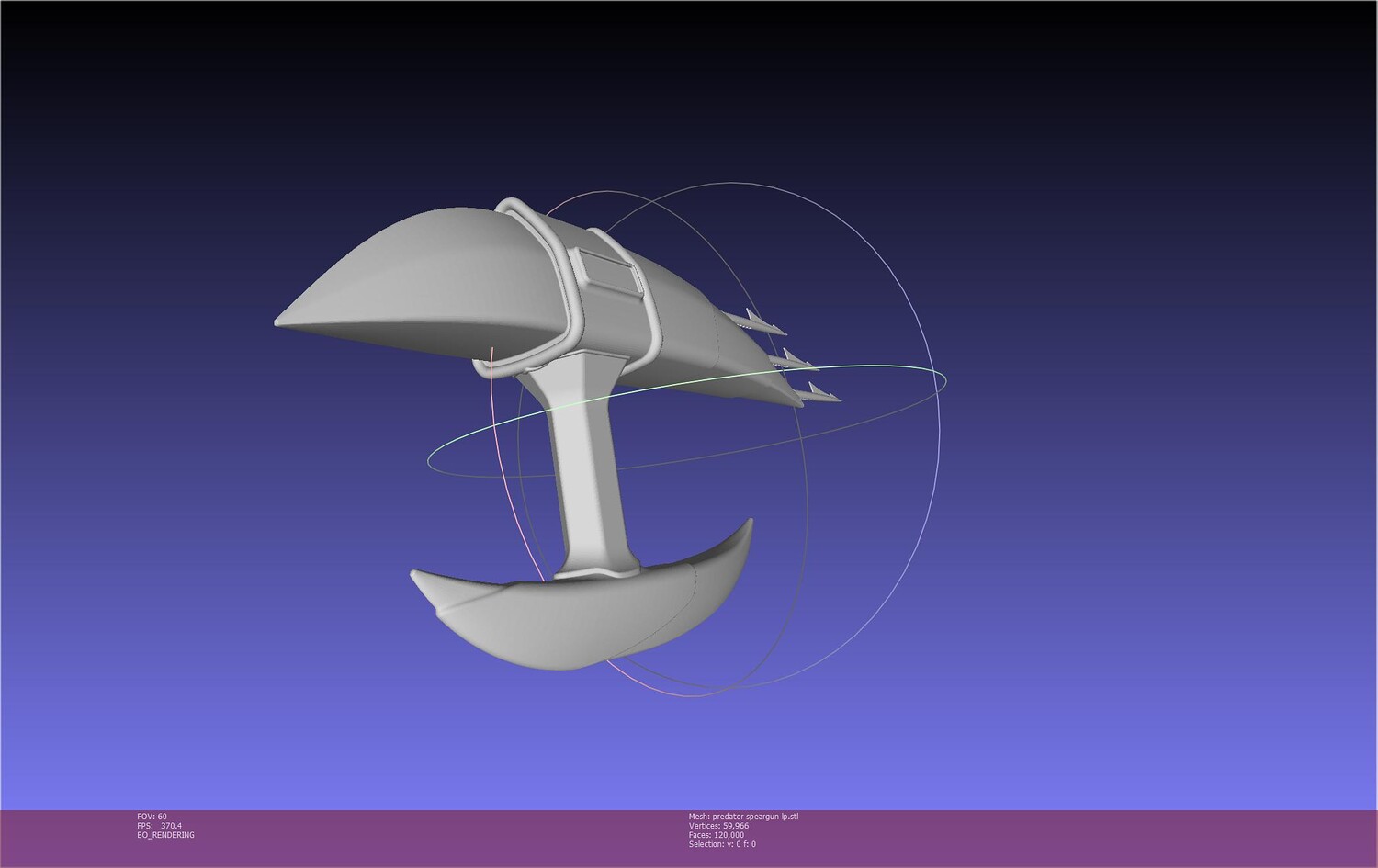The image size is (1378, 868).
Task: Click the 'Selection: v: 0 f: 0' text
Action: click(x=722, y=844)
